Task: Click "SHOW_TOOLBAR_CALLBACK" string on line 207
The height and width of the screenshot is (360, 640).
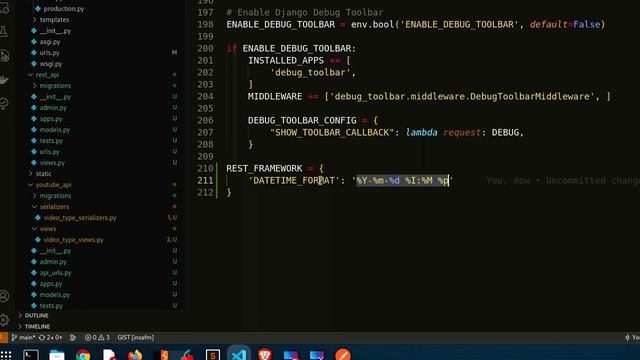Action: click(332, 133)
